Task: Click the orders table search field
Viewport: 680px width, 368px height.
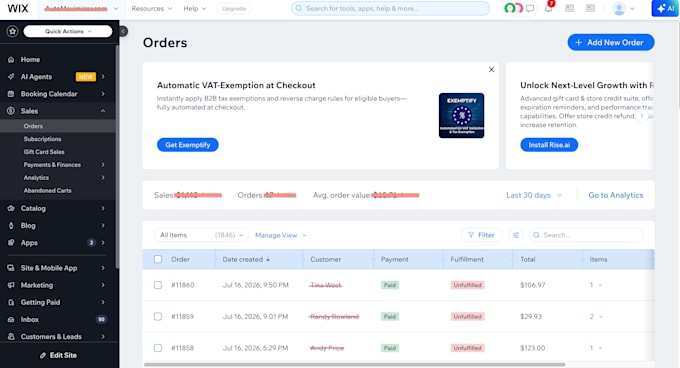Action: pos(585,235)
